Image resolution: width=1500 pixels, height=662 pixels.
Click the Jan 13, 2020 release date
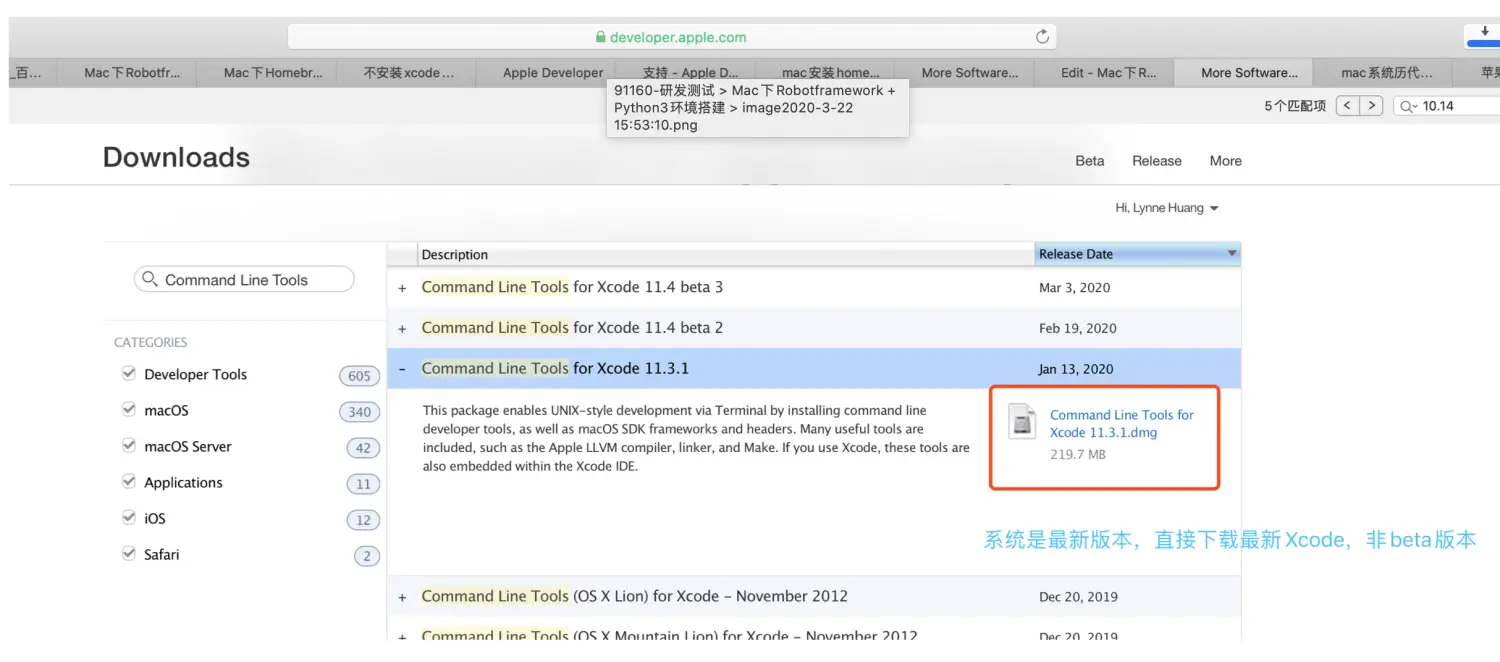(1075, 369)
